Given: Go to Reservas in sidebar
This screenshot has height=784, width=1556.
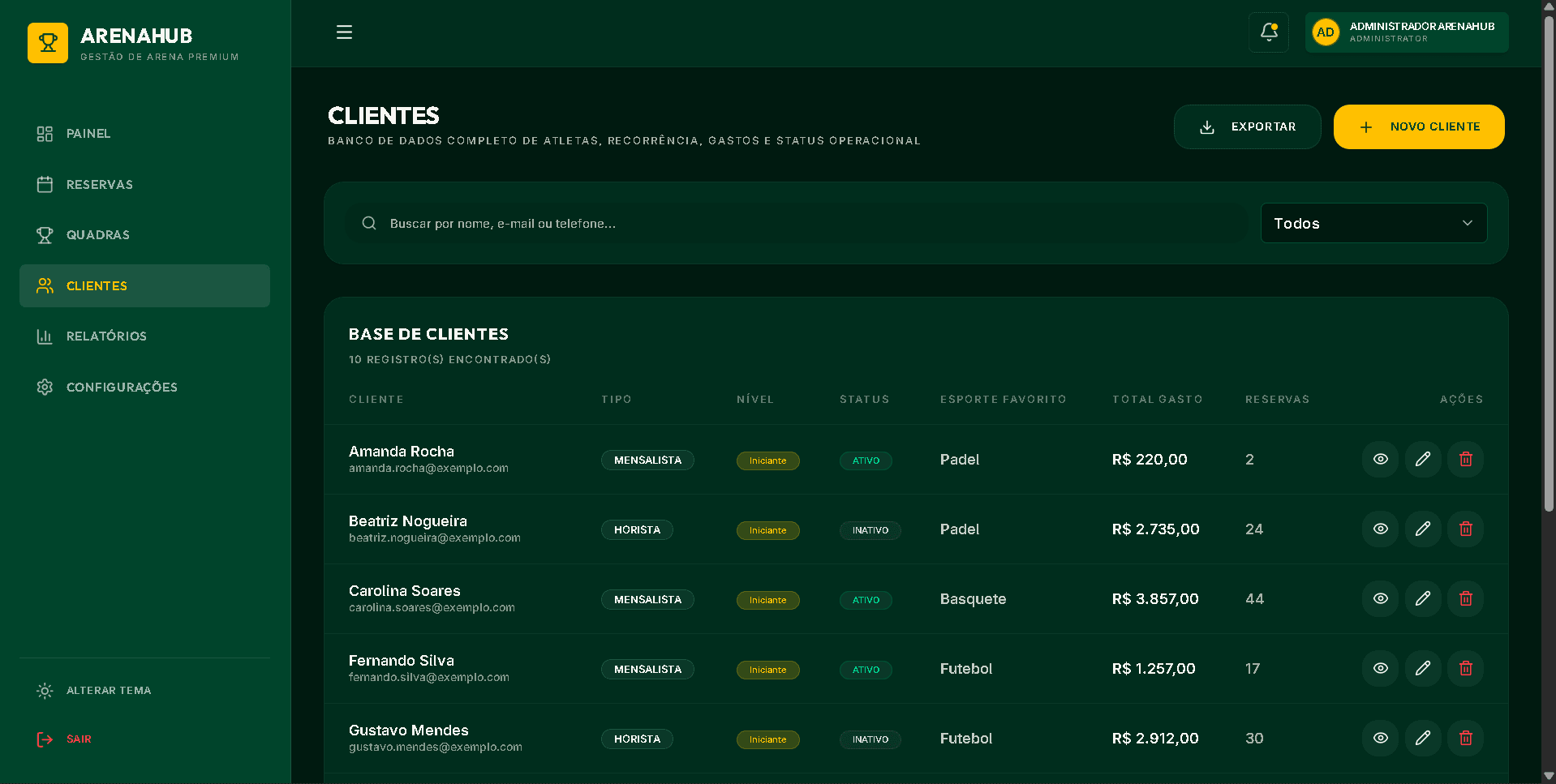Looking at the screenshot, I should coord(144,185).
